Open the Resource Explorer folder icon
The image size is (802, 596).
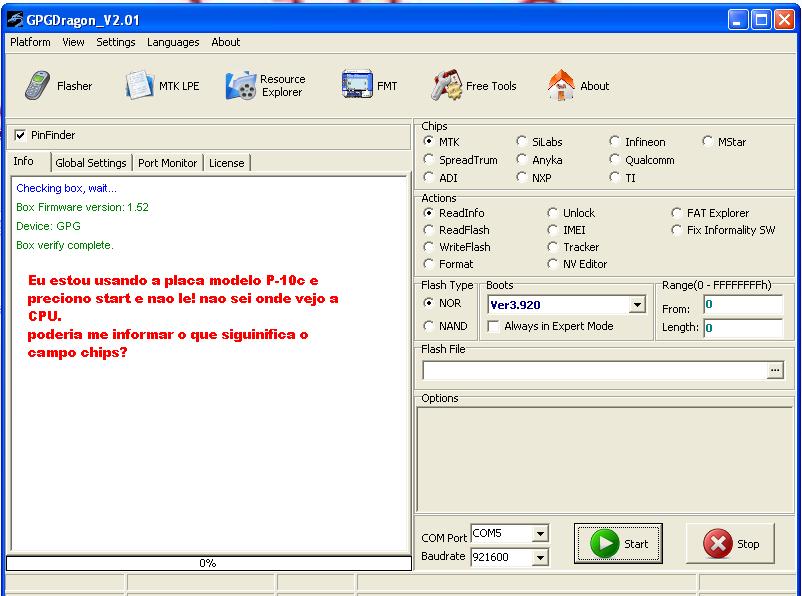tap(240, 85)
